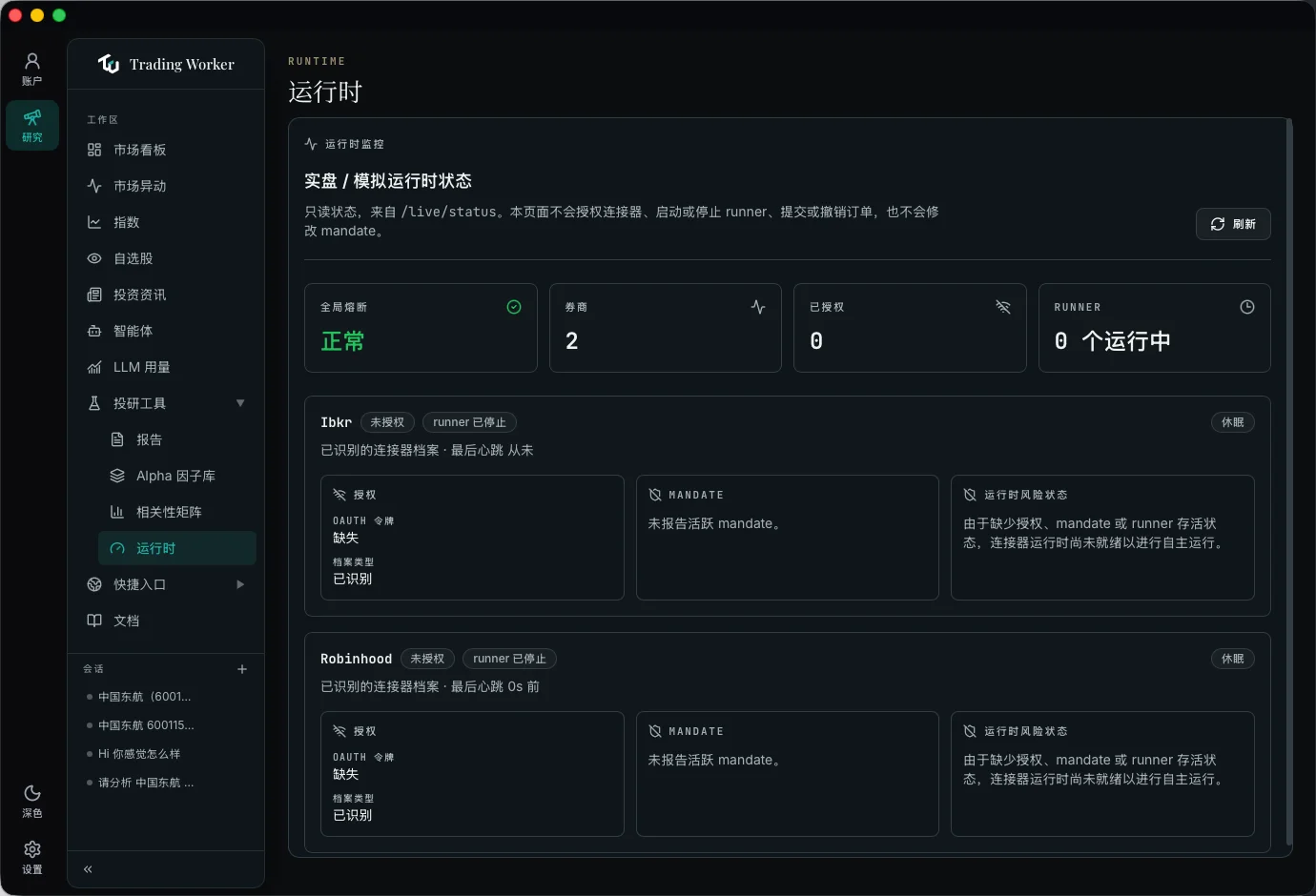The height and width of the screenshot is (896, 1316).
Task: Click the LLM 用量 usage chart icon
Action: pyautogui.click(x=94, y=367)
